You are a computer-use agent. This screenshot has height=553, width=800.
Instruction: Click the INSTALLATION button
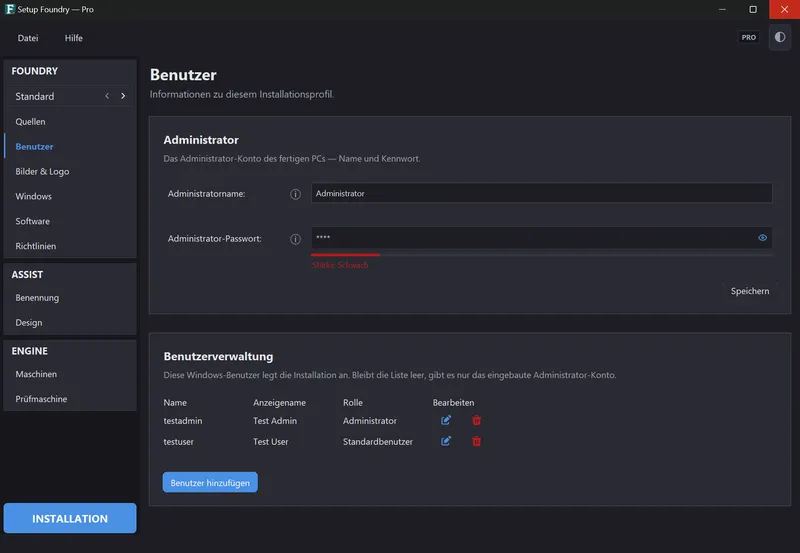click(x=70, y=518)
